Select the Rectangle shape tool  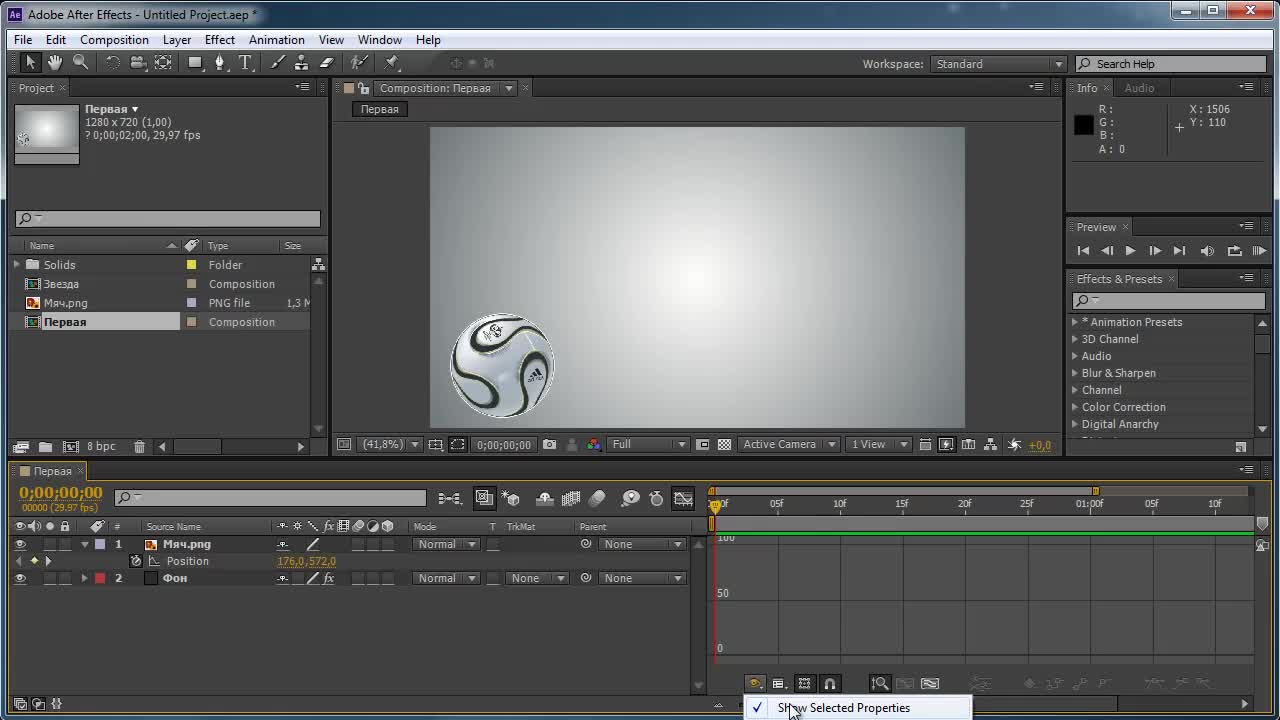coord(196,63)
